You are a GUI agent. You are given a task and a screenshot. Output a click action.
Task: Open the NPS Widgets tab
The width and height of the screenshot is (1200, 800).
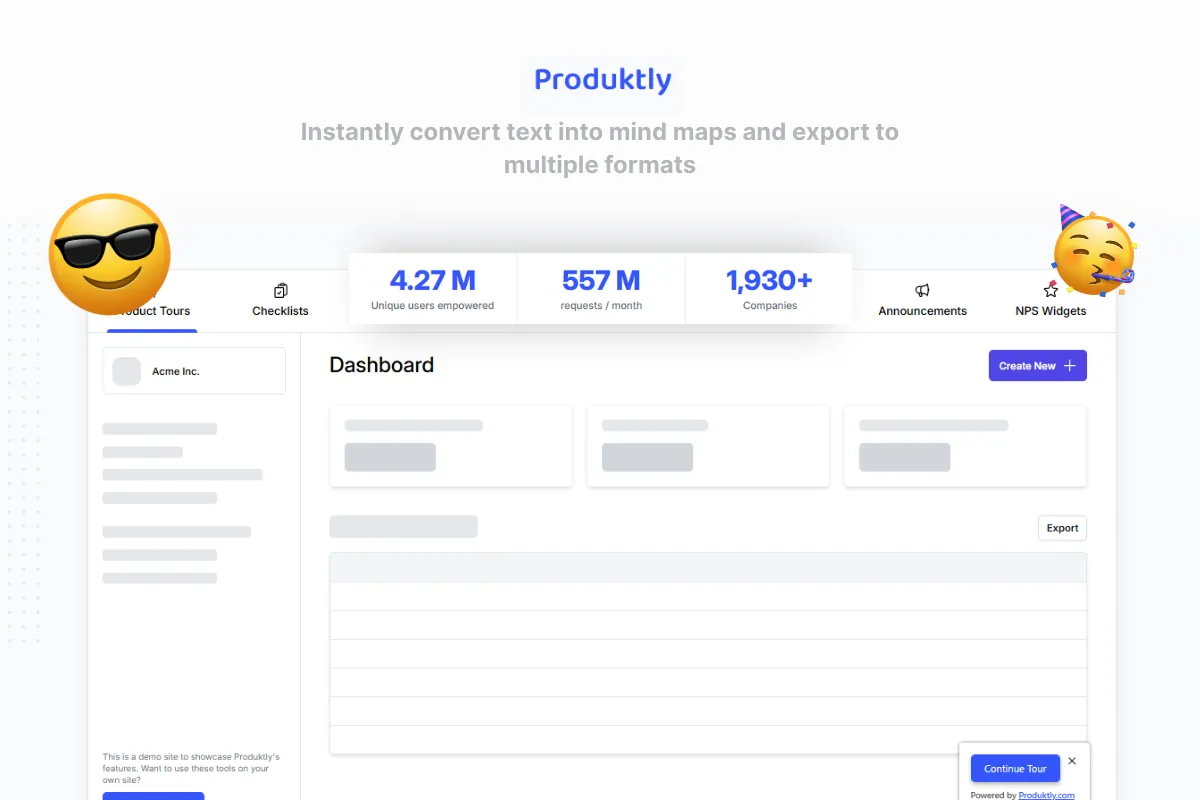pos(1050,300)
